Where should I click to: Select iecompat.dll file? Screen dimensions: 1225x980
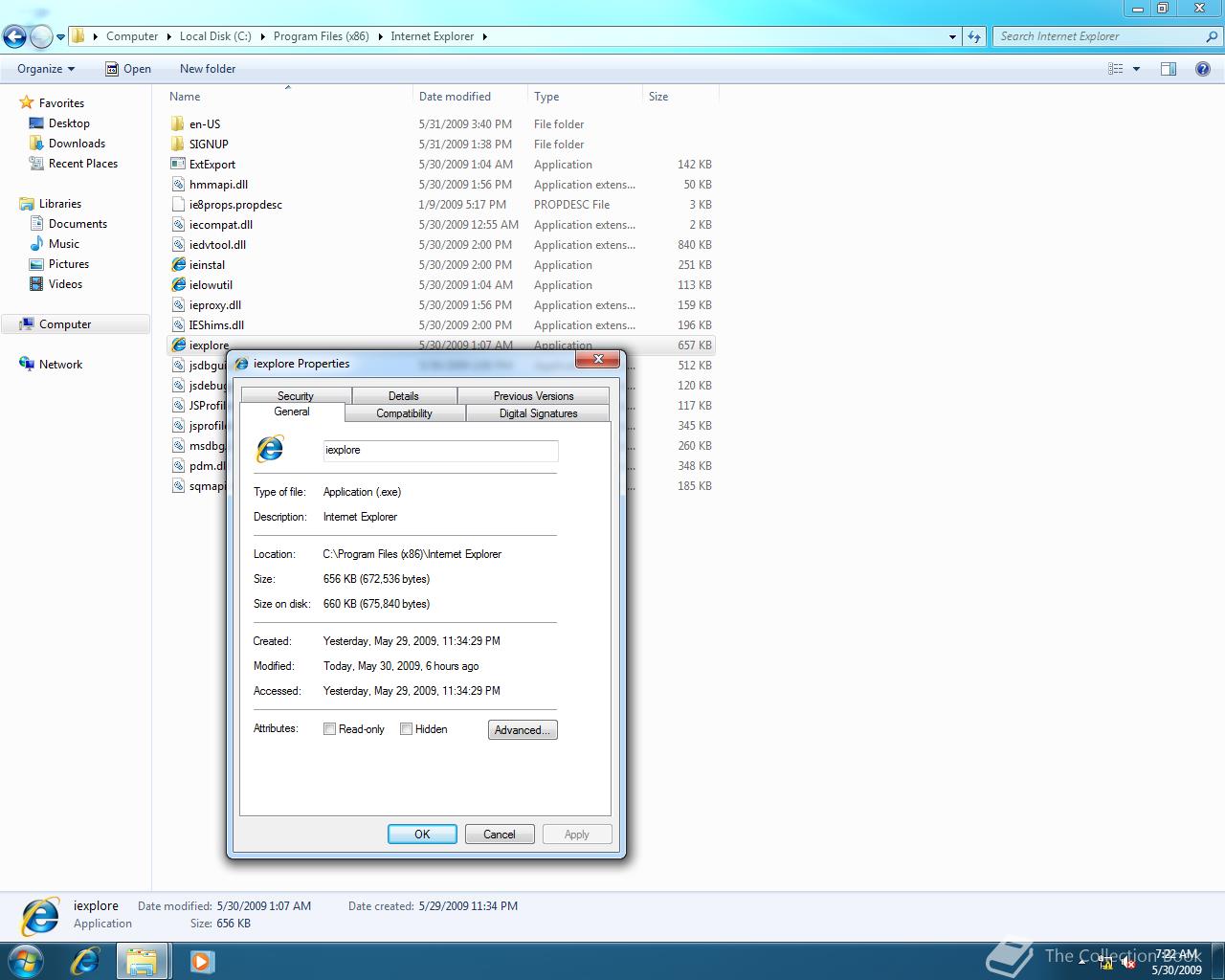coord(221,225)
